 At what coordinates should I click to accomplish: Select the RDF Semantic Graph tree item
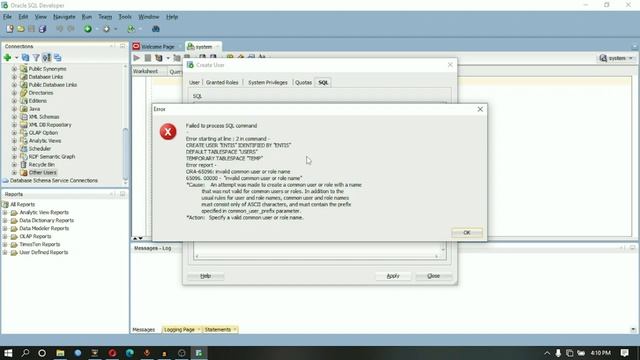point(52,157)
